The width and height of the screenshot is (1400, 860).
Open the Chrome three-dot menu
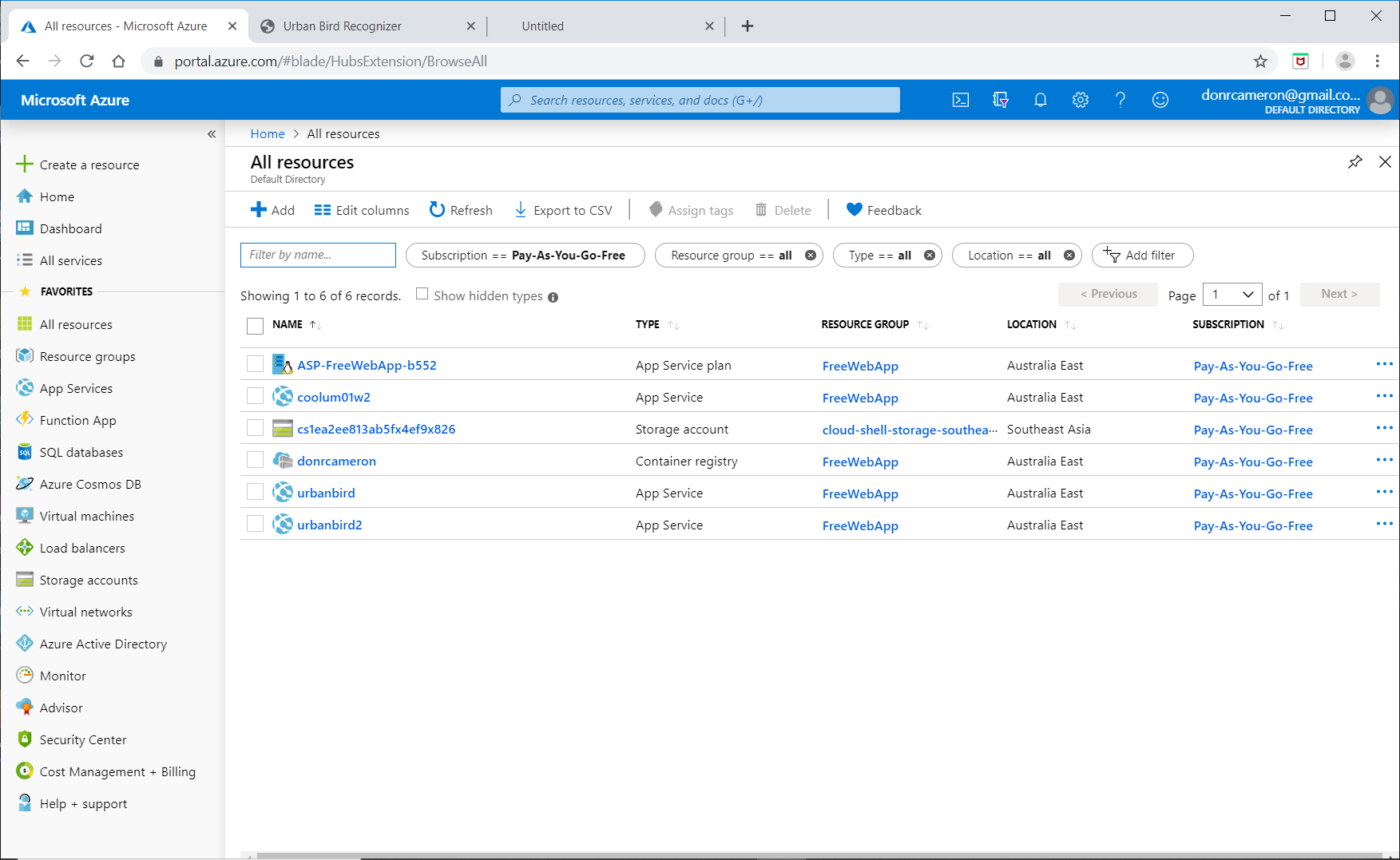coord(1378,61)
